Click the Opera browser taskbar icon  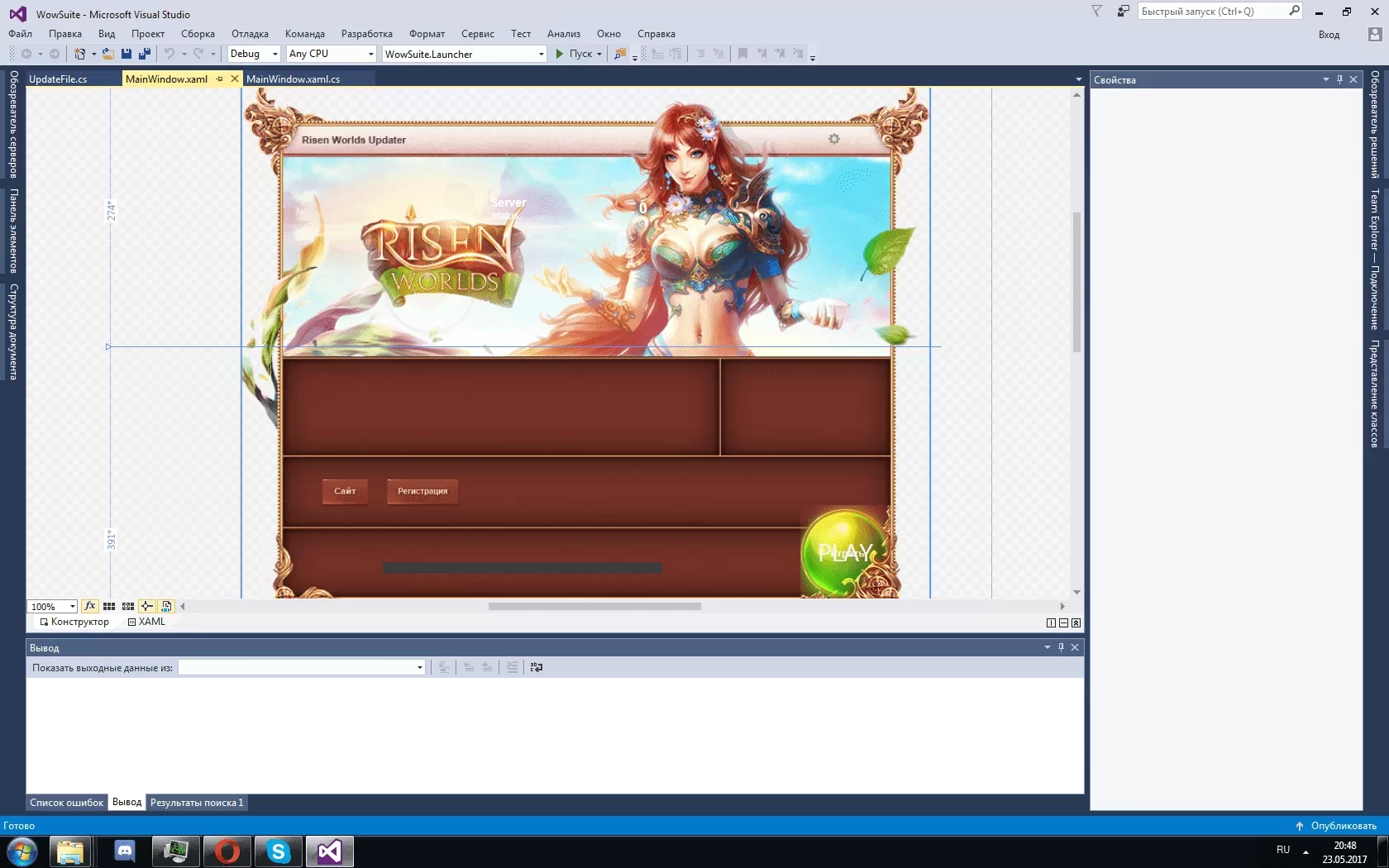(x=227, y=851)
